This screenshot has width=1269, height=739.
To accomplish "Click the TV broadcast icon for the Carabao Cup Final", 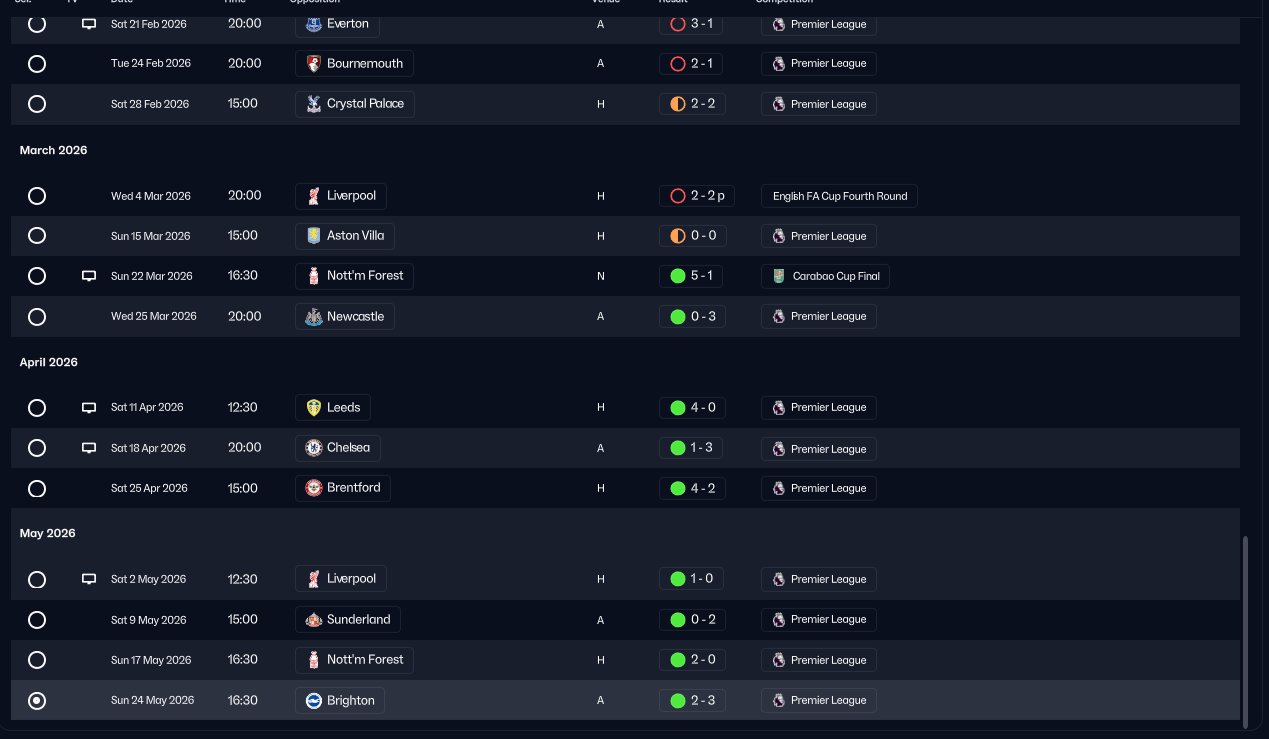I will pyautogui.click(x=89, y=276).
